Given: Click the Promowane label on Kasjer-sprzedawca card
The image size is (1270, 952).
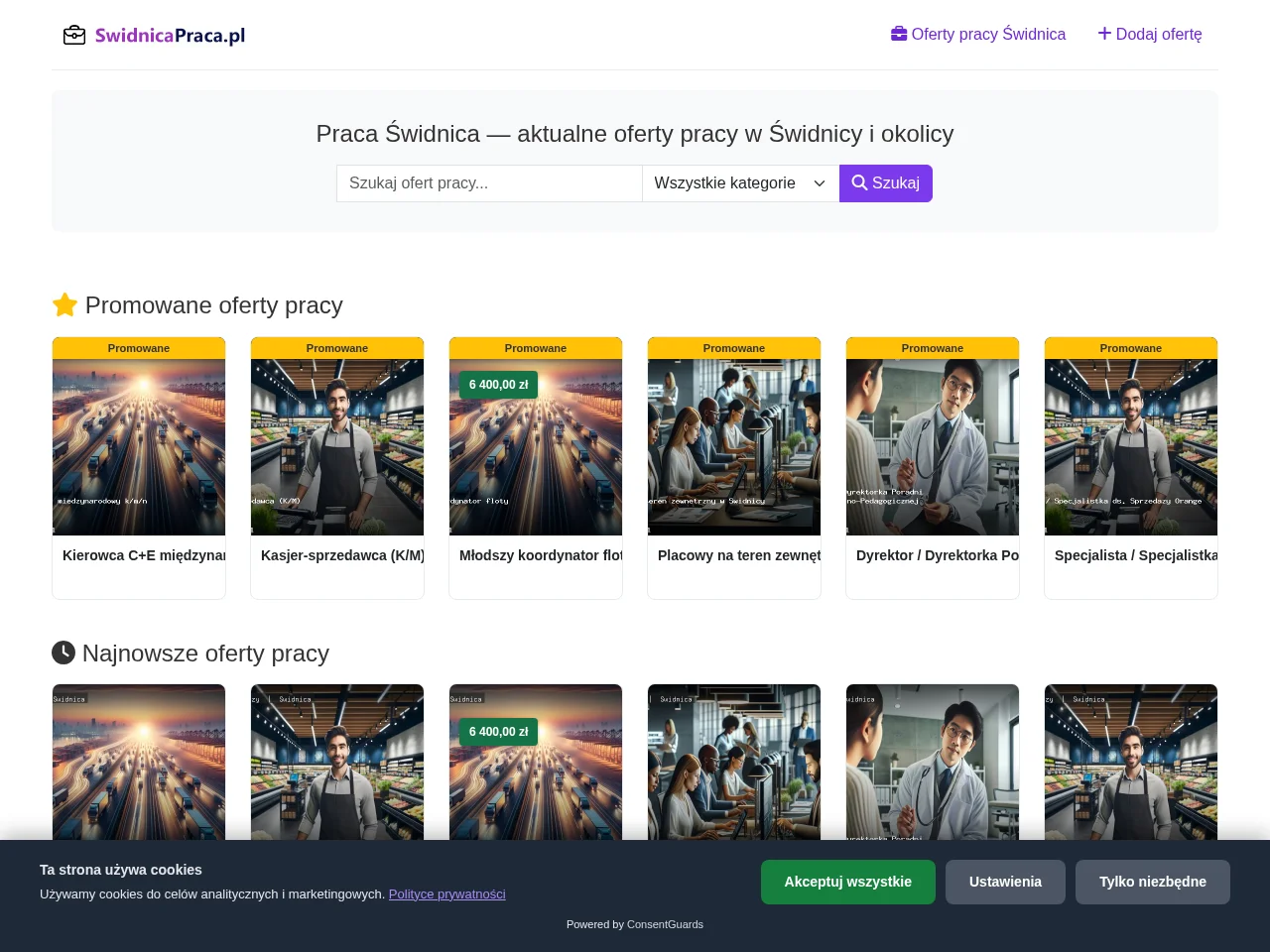Looking at the screenshot, I should pos(337,348).
